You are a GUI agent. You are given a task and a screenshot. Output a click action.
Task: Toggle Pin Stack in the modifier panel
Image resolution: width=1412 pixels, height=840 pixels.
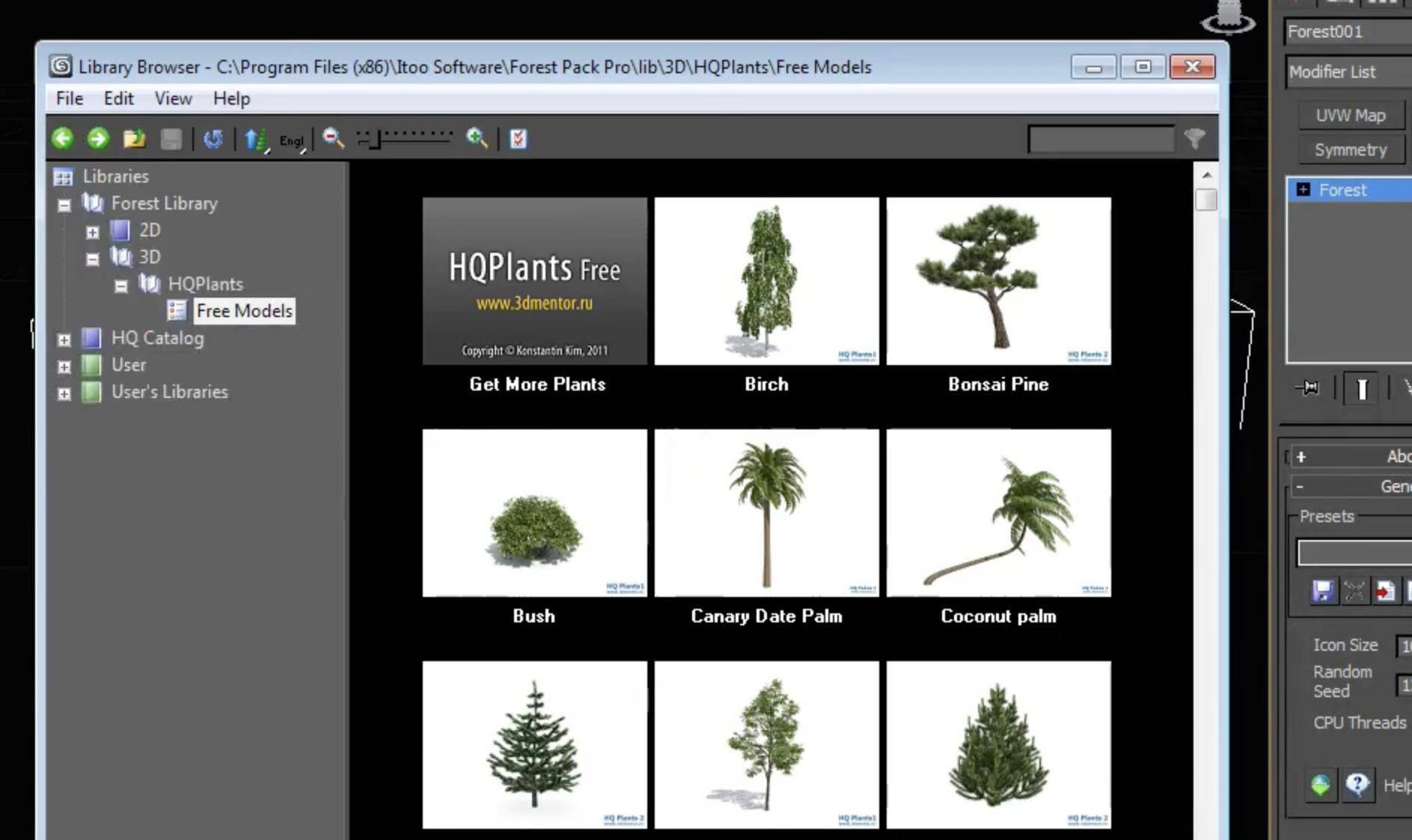tap(1307, 388)
